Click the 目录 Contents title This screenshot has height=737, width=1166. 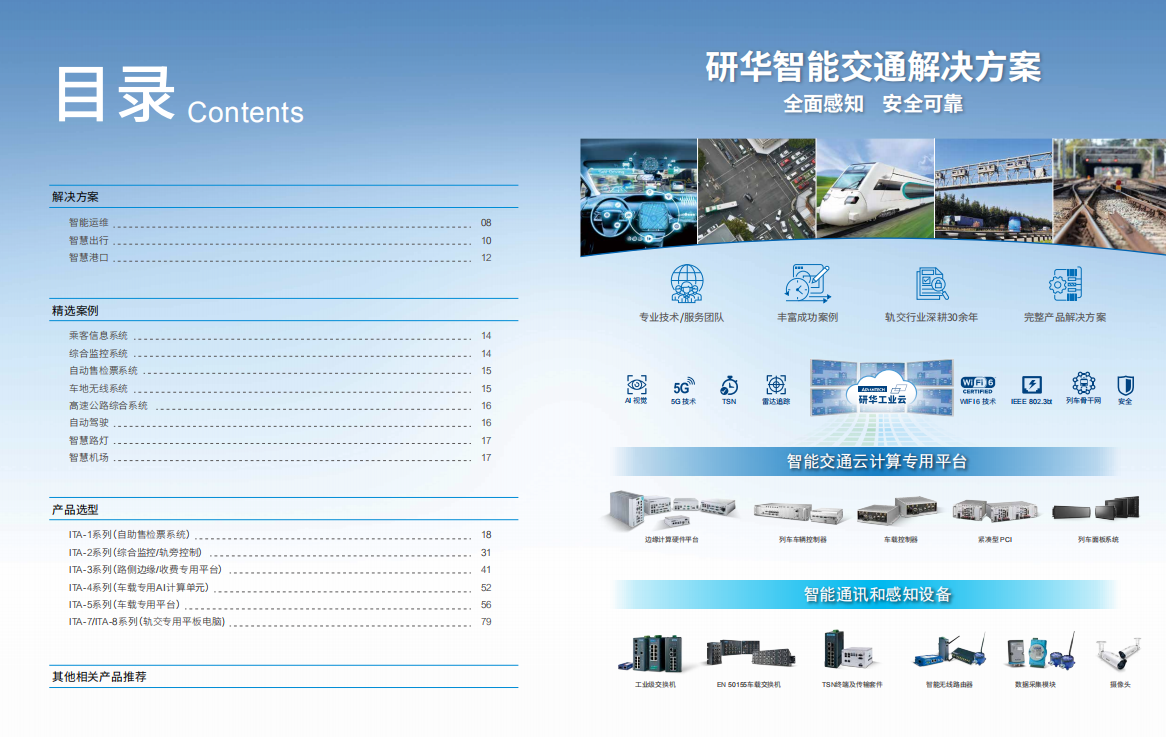tap(179, 94)
